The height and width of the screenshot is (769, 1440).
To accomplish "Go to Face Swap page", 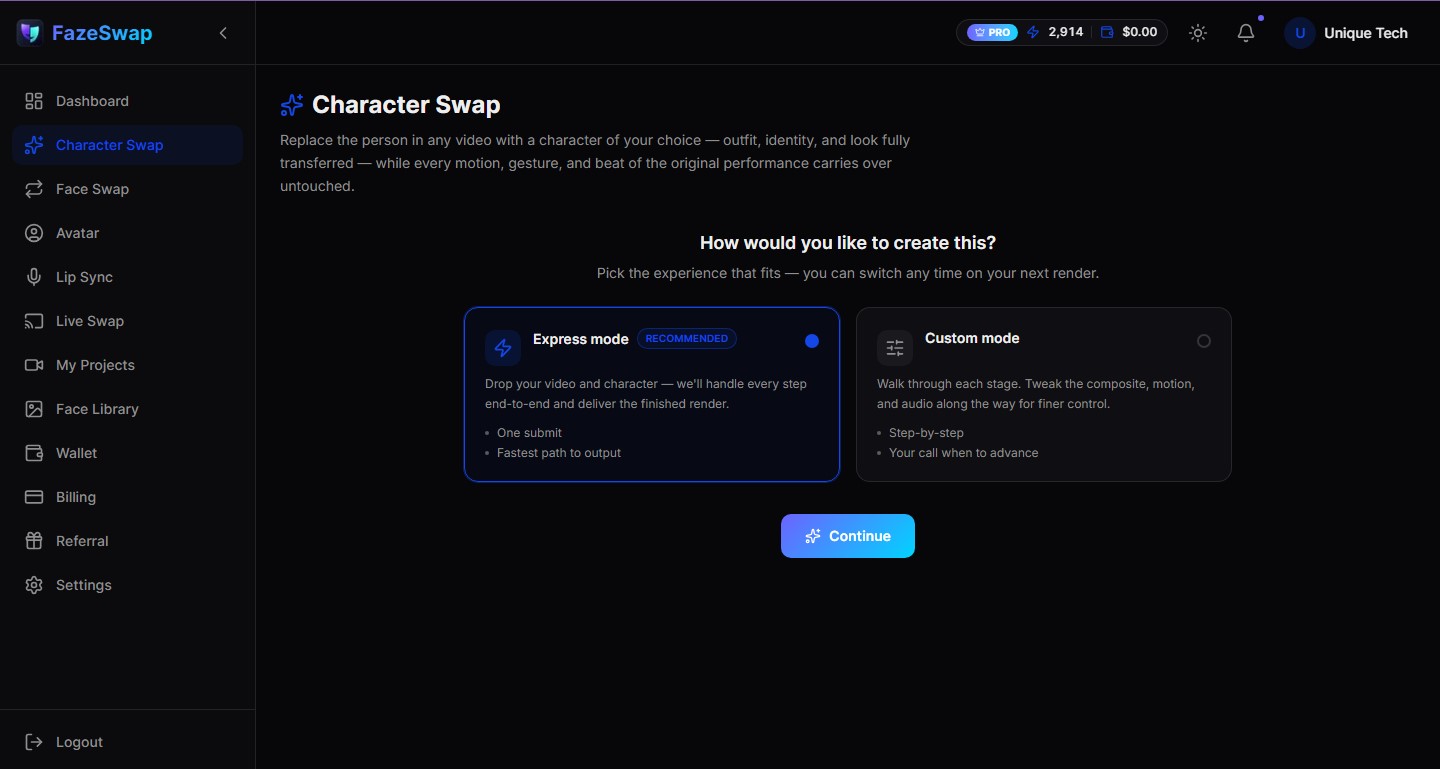I will (x=92, y=189).
